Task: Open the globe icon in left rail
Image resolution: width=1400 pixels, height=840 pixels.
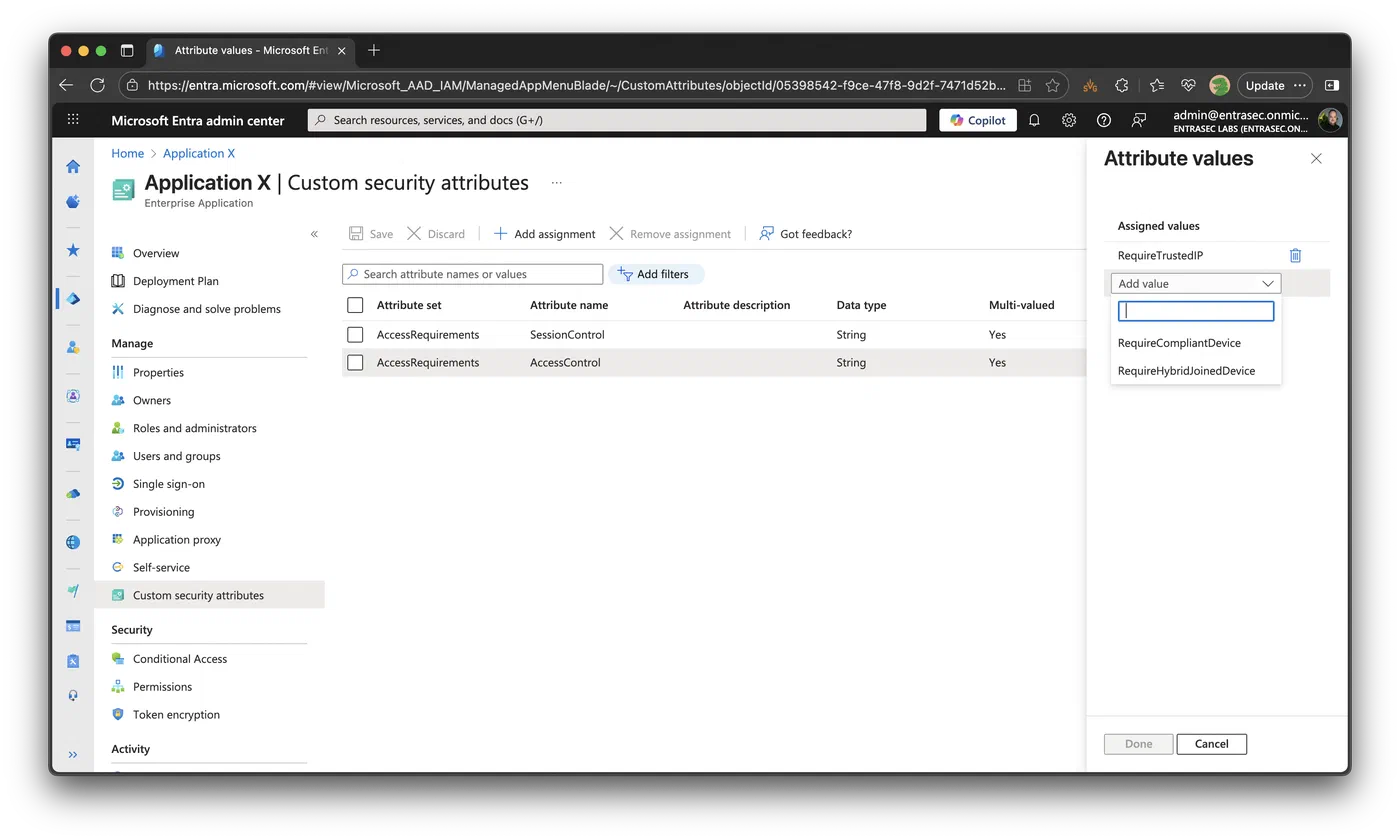Action: coord(73,542)
